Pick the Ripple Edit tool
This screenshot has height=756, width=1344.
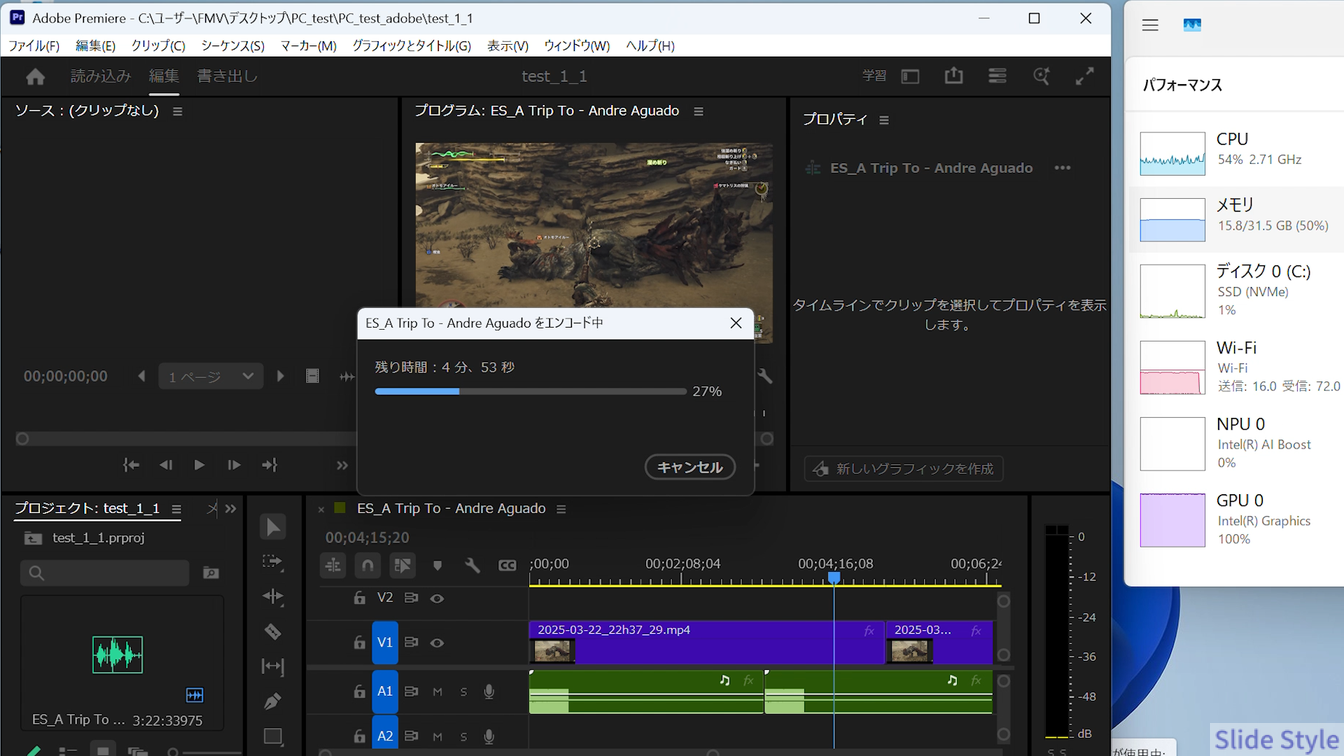tap(272, 596)
